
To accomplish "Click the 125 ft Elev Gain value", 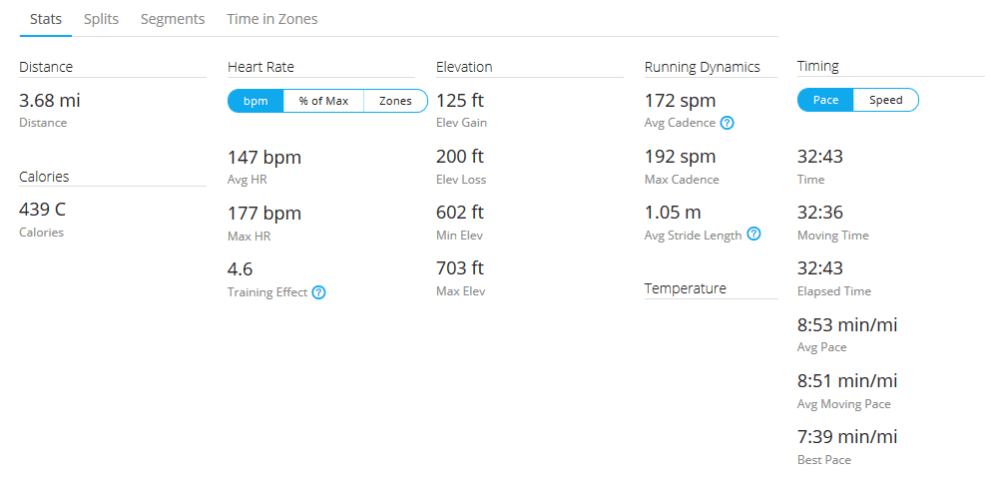I will click(459, 101).
